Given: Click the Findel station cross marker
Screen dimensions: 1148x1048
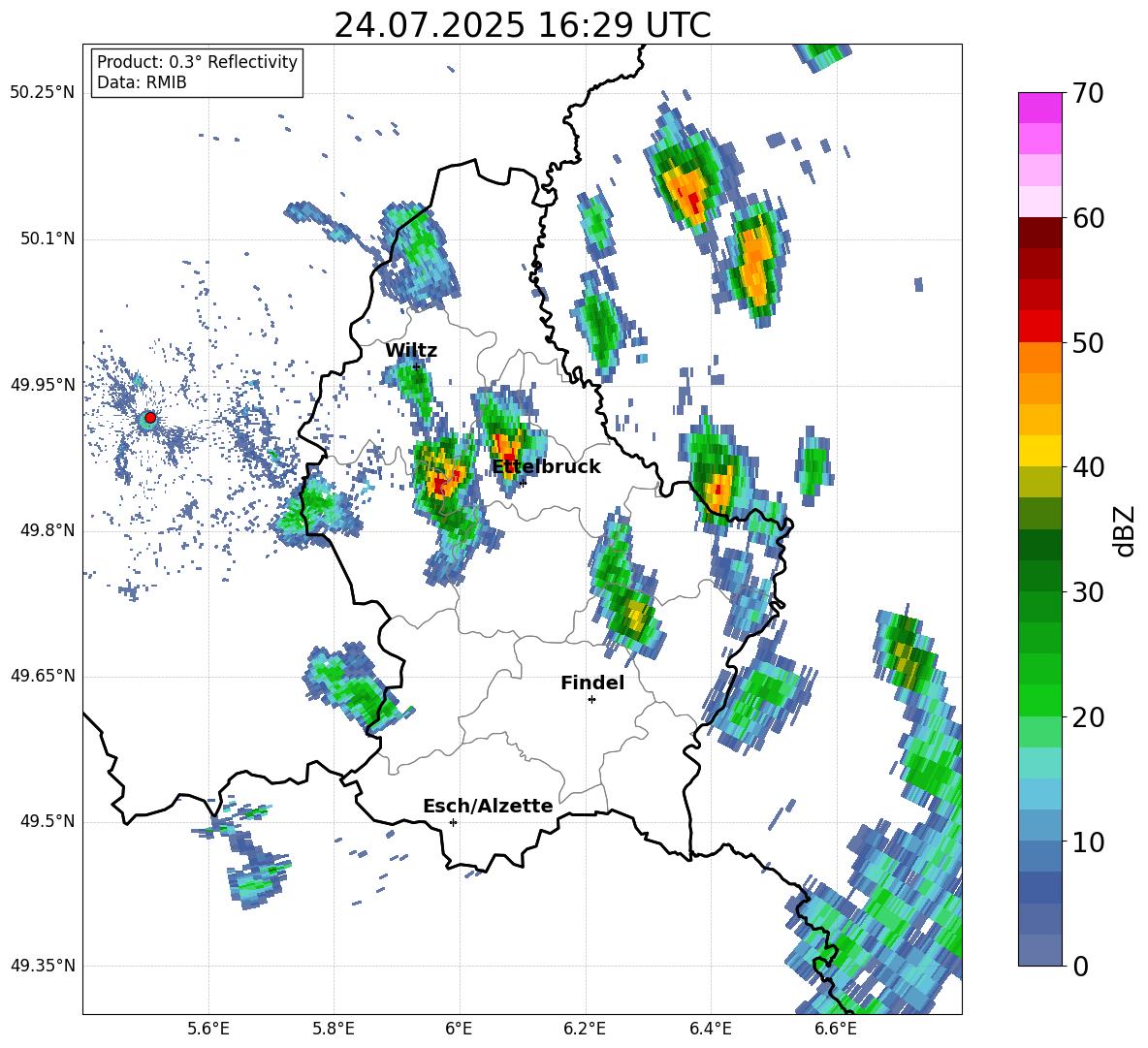Looking at the screenshot, I should pyautogui.click(x=591, y=700).
